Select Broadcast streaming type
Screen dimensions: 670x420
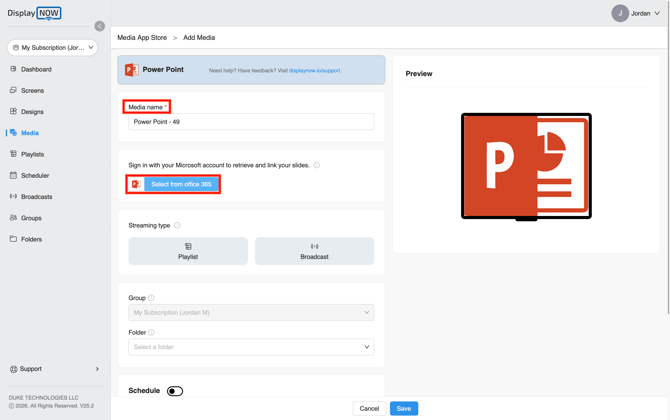314,251
